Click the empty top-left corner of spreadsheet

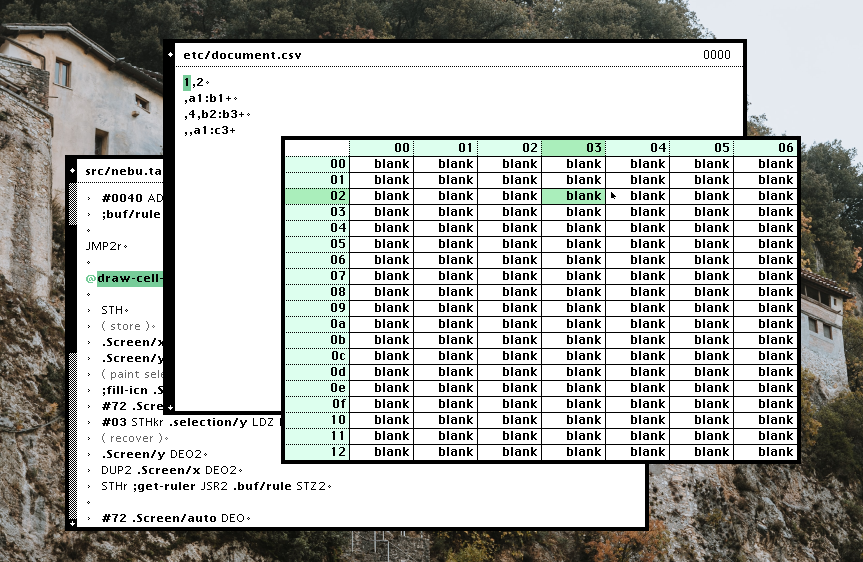coord(316,148)
